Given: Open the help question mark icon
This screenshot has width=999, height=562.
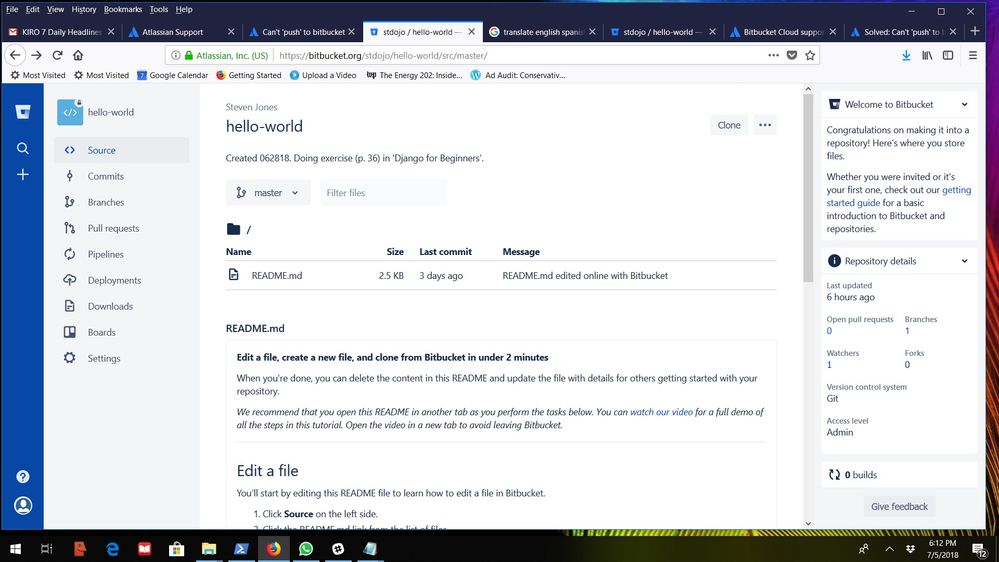Looking at the screenshot, I should 23,477.
